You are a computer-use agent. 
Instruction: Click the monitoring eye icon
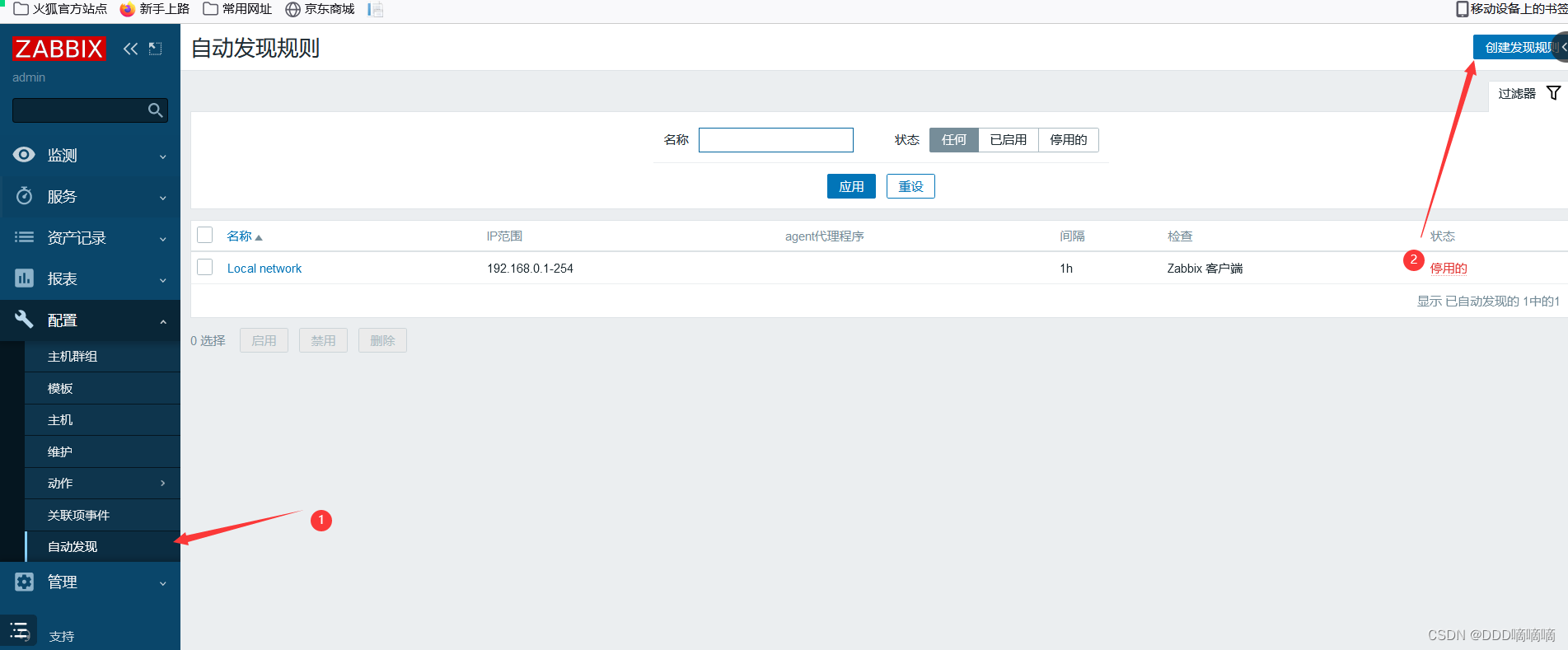click(x=24, y=154)
